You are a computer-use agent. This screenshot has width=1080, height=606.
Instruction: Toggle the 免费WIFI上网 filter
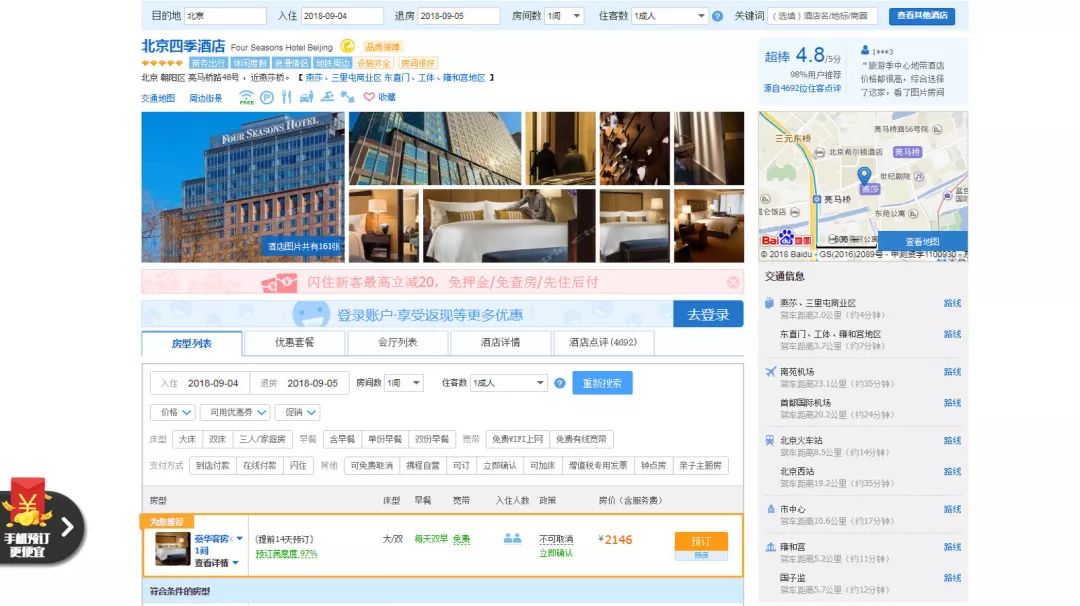517,439
